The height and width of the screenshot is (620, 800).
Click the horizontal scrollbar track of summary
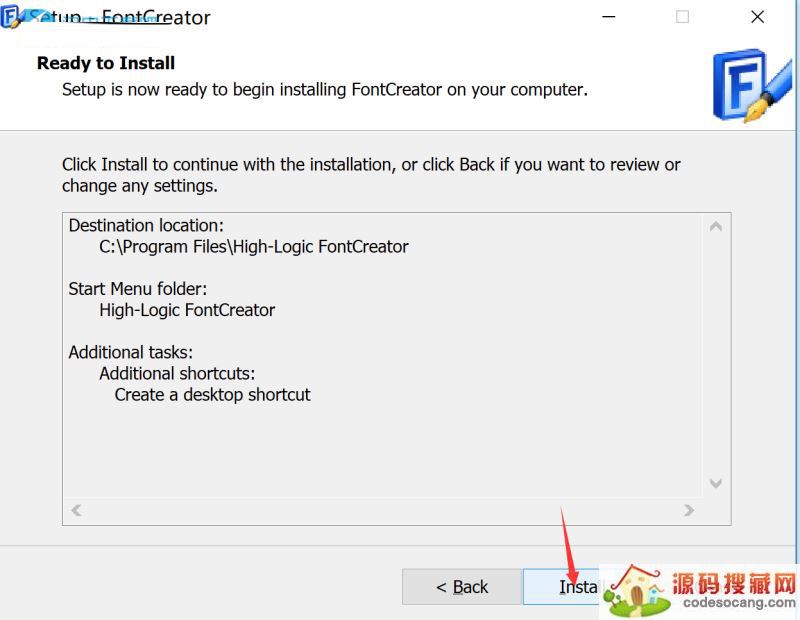pos(380,510)
